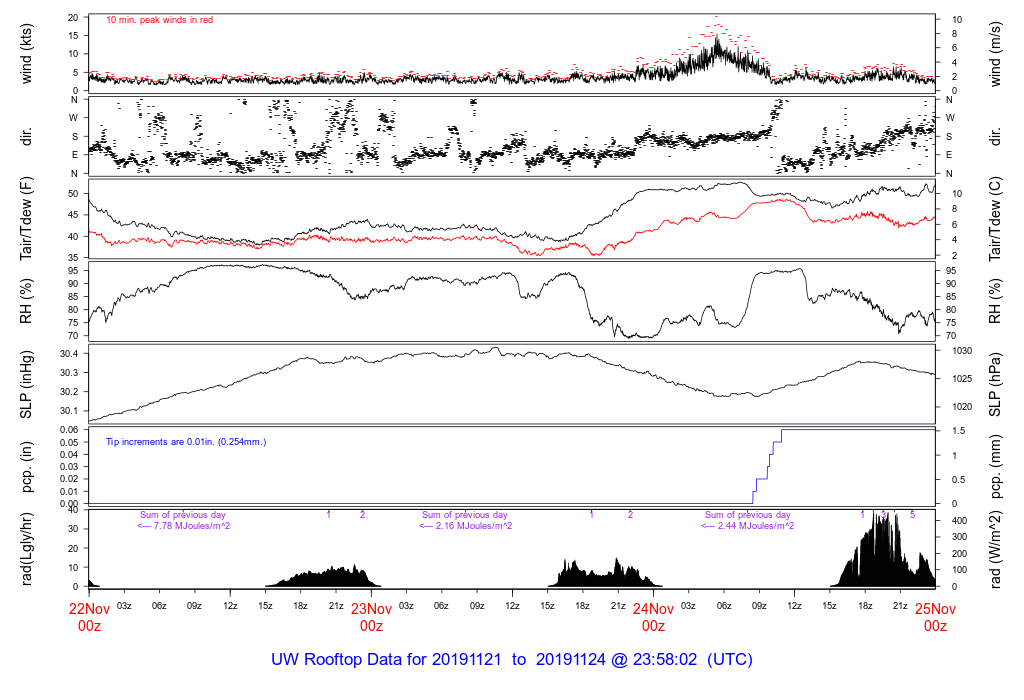Click the '30.4' tick on the SLP axis
The width and height of the screenshot is (1024, 700).
tap(69, 354)
